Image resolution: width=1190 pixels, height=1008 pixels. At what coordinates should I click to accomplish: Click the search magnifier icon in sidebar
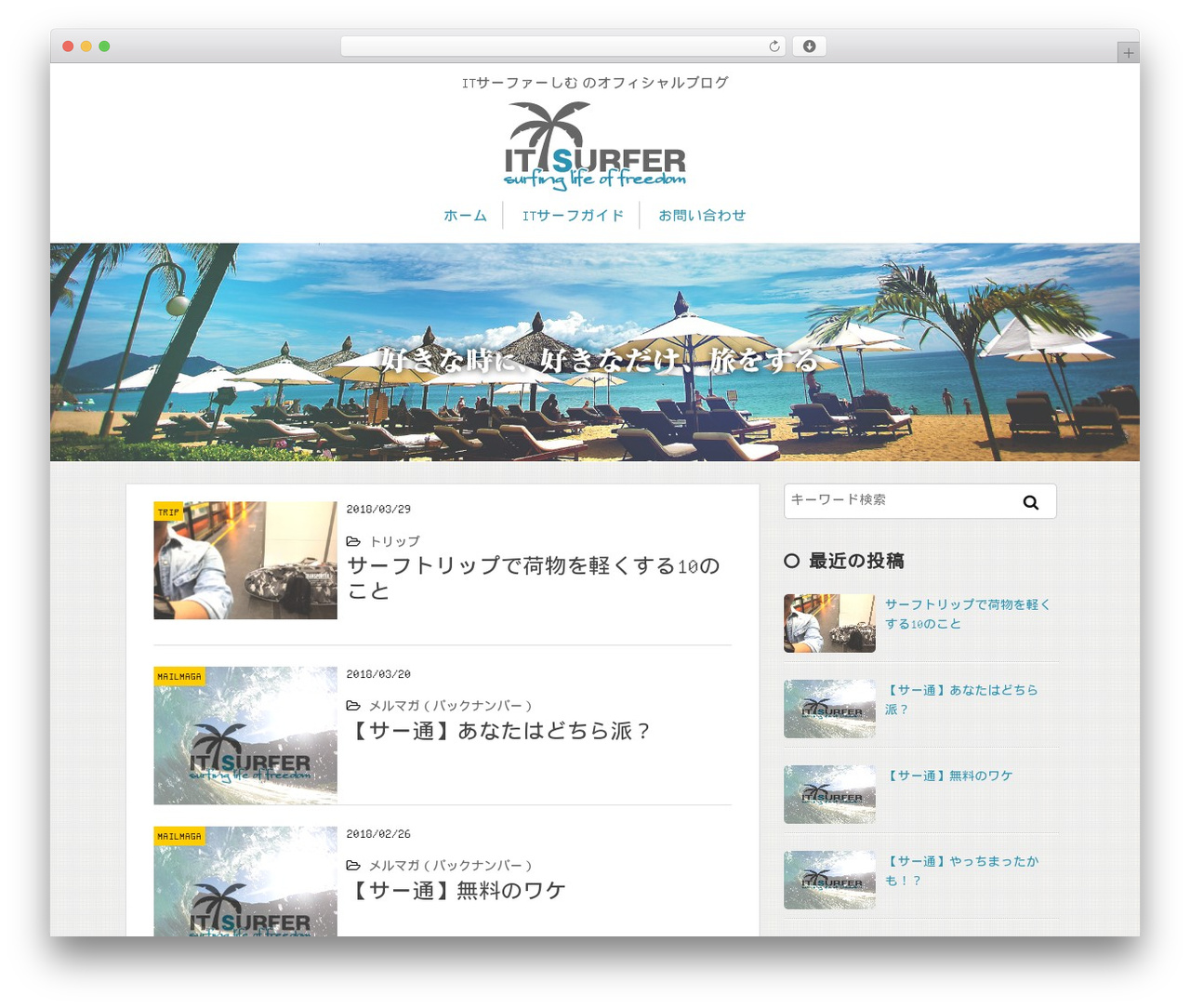coord(1030,502)
